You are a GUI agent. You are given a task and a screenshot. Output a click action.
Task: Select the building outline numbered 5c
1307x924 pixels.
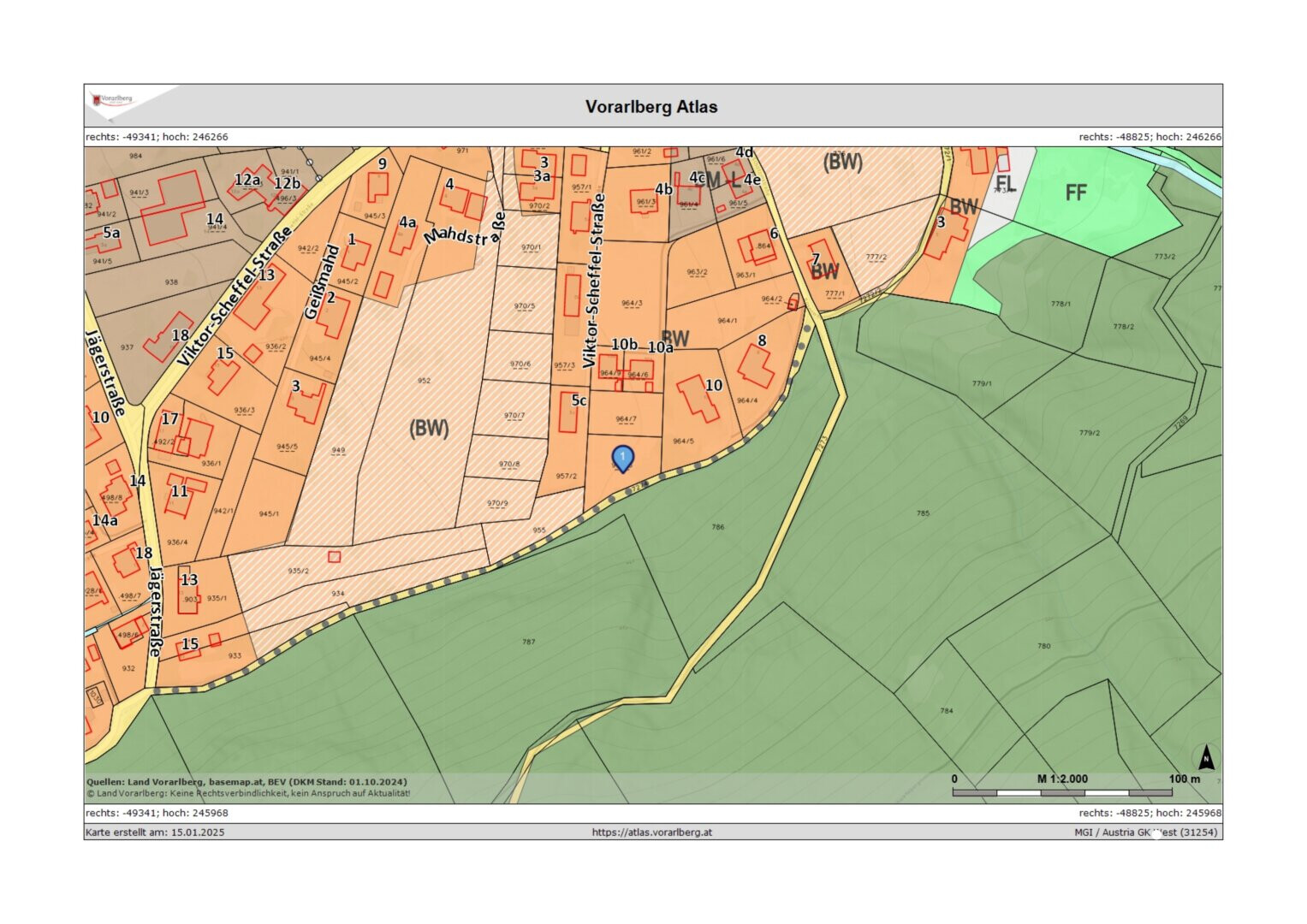tap(567, 412)
